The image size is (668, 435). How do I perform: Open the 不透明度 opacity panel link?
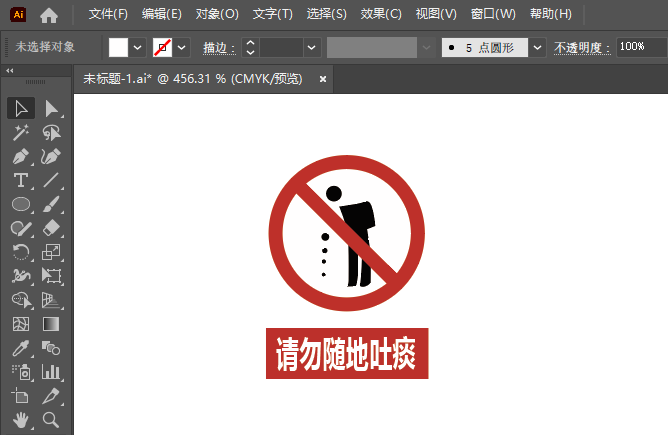click(x=582, y=48)
